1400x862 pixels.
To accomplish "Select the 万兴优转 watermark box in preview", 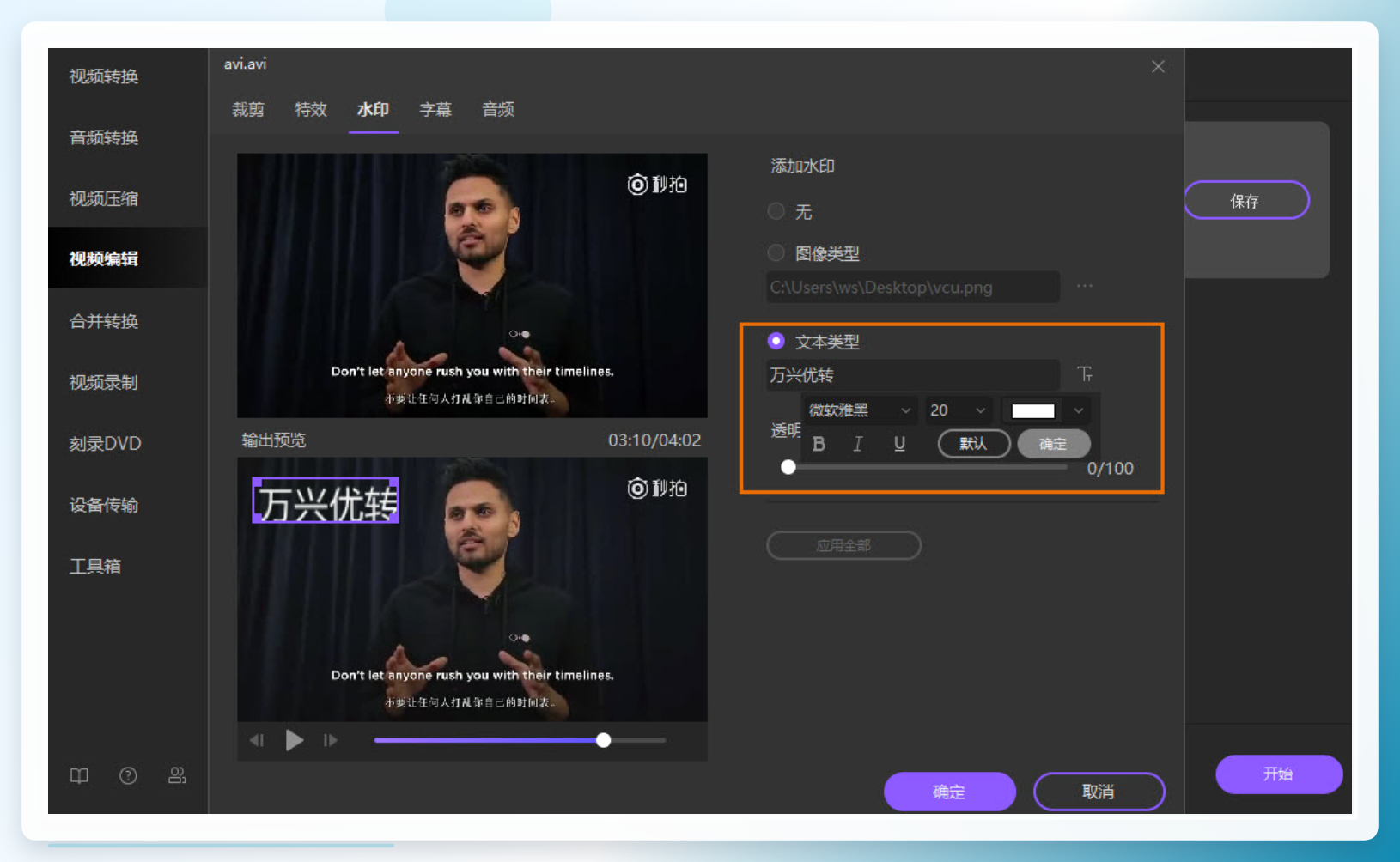I will [326, 501].
